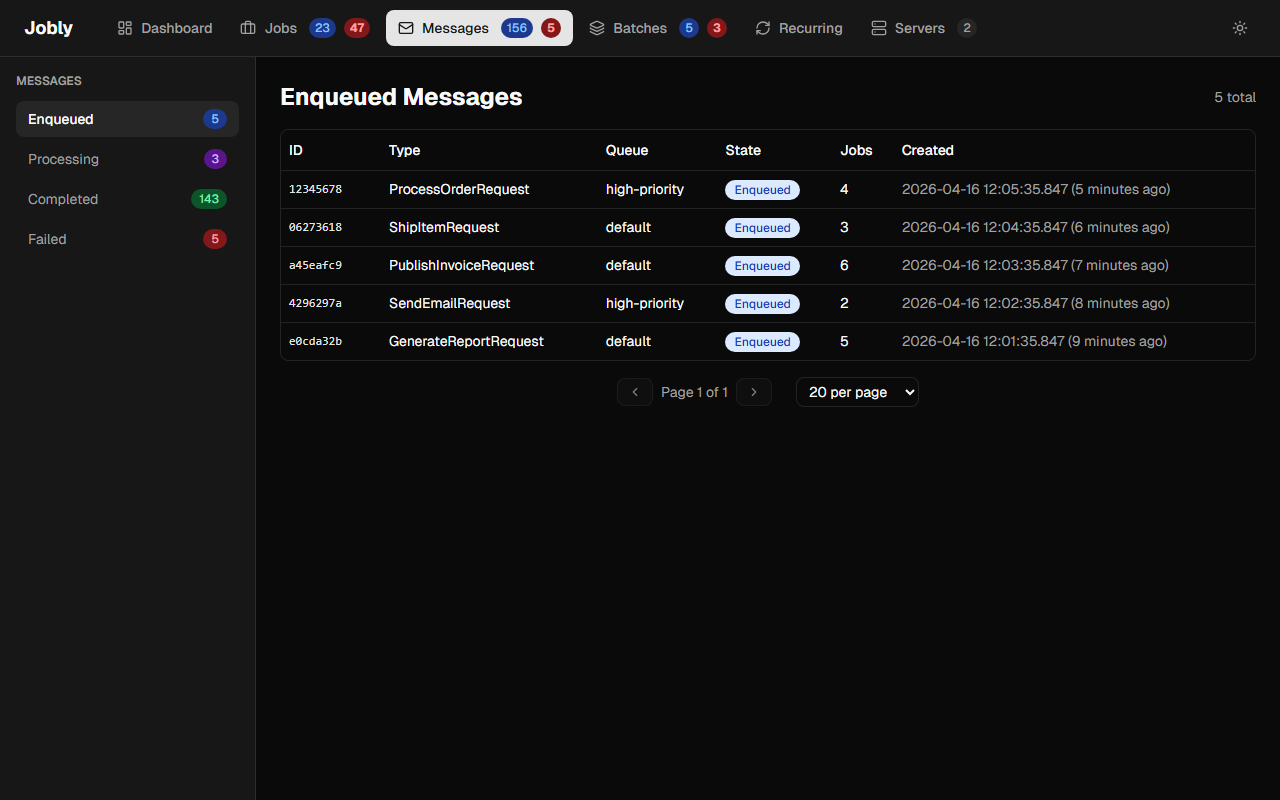Go to previous page chevron
Screen dimensions: 1280x800
coord(635,392)
